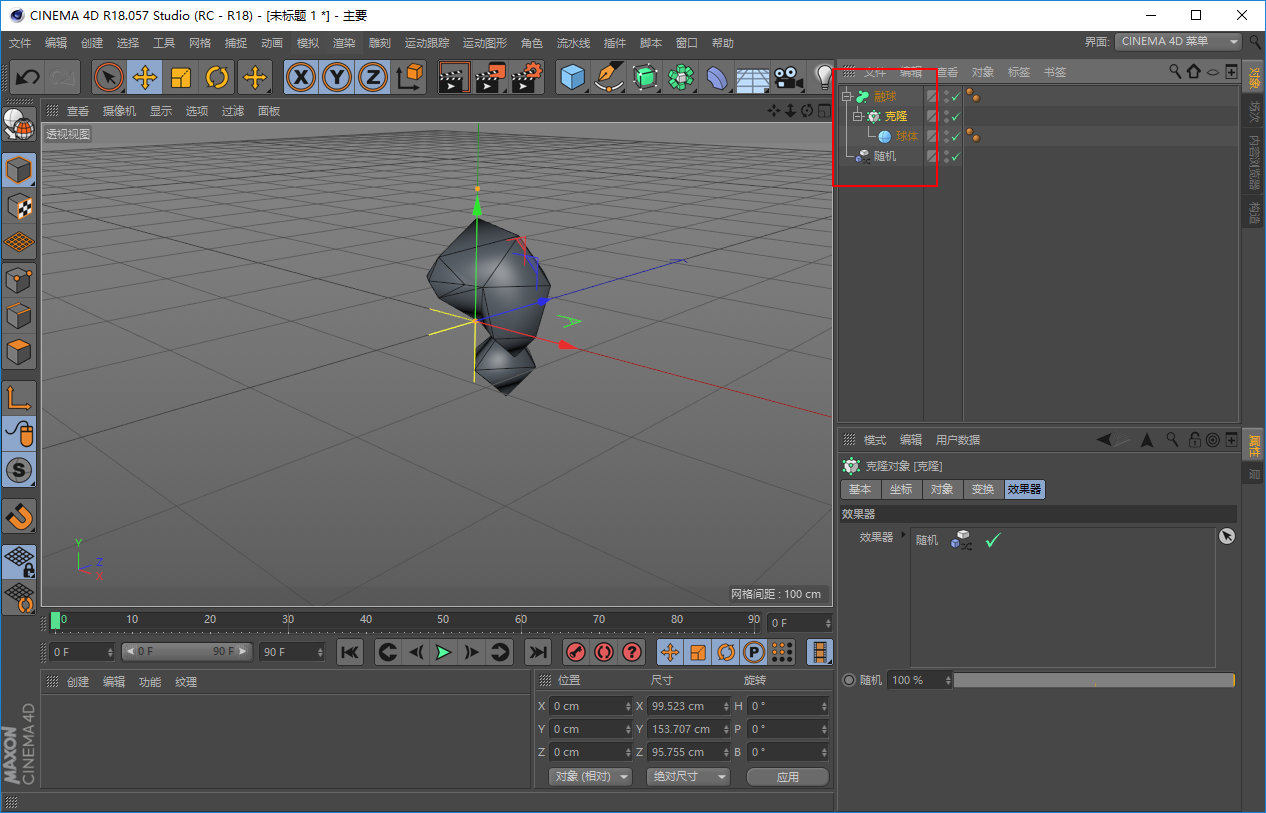Open the 对象 (相对) dropdown
This screenshot has width=1266, height=813.
(590, 776)
